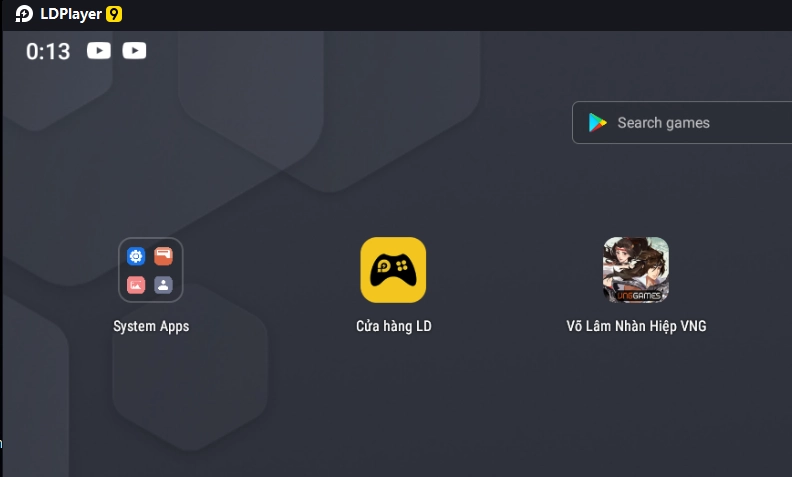
Task: Click the Võ Lâm Nhàn Hiệp VNG label
Action: click(636, 326)
